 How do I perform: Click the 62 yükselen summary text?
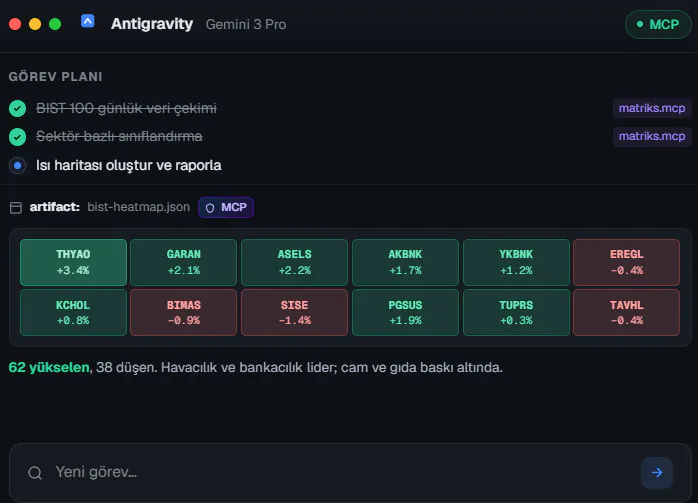[x=49, y=367]
